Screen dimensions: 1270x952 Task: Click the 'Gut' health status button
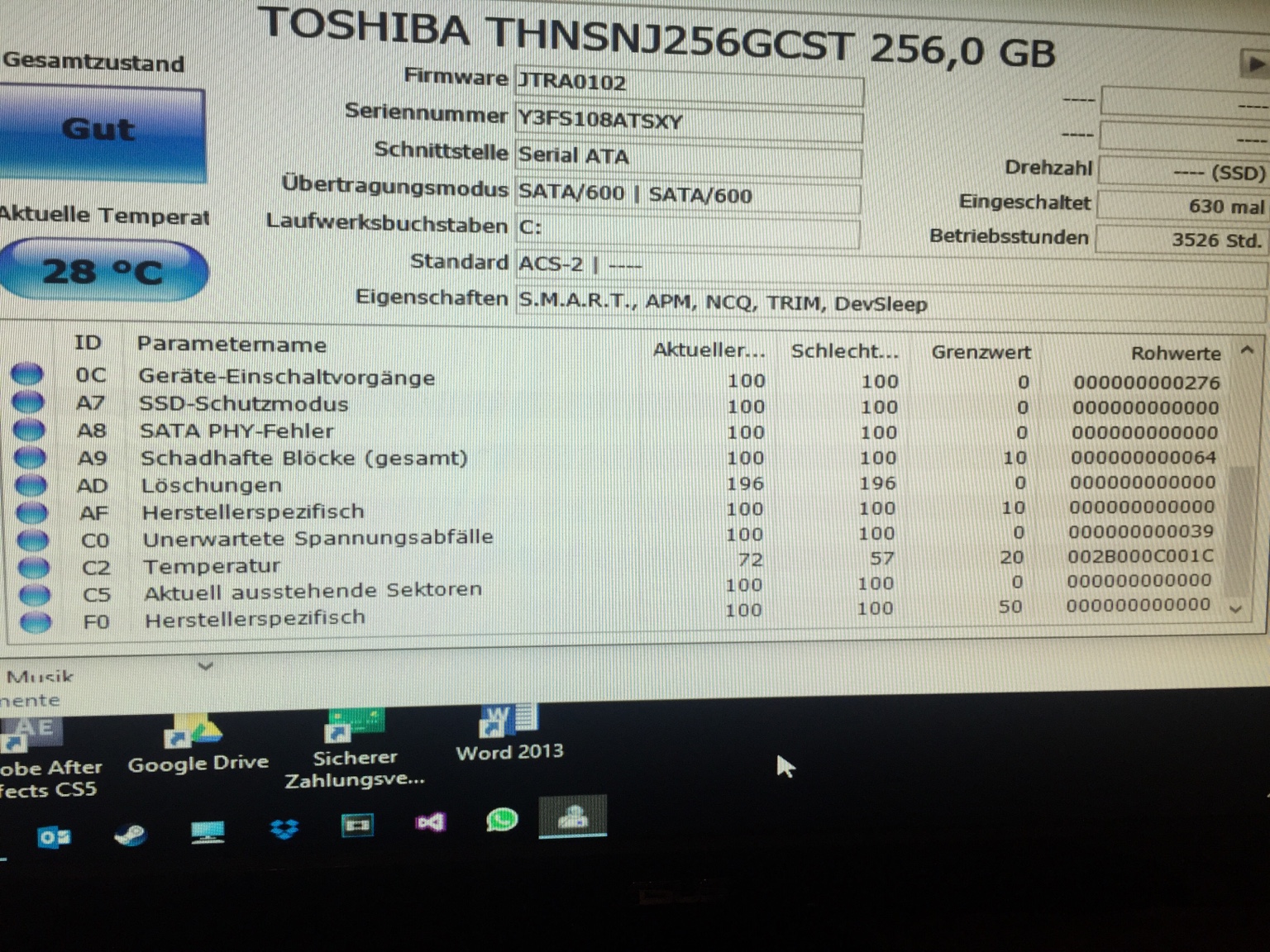click(x=101, y=133)
